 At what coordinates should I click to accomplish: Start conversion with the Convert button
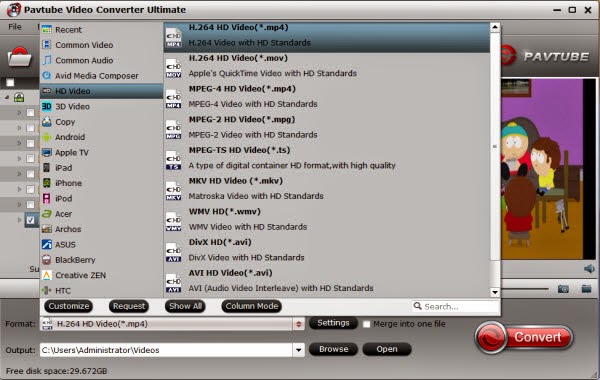coord(524,337)
